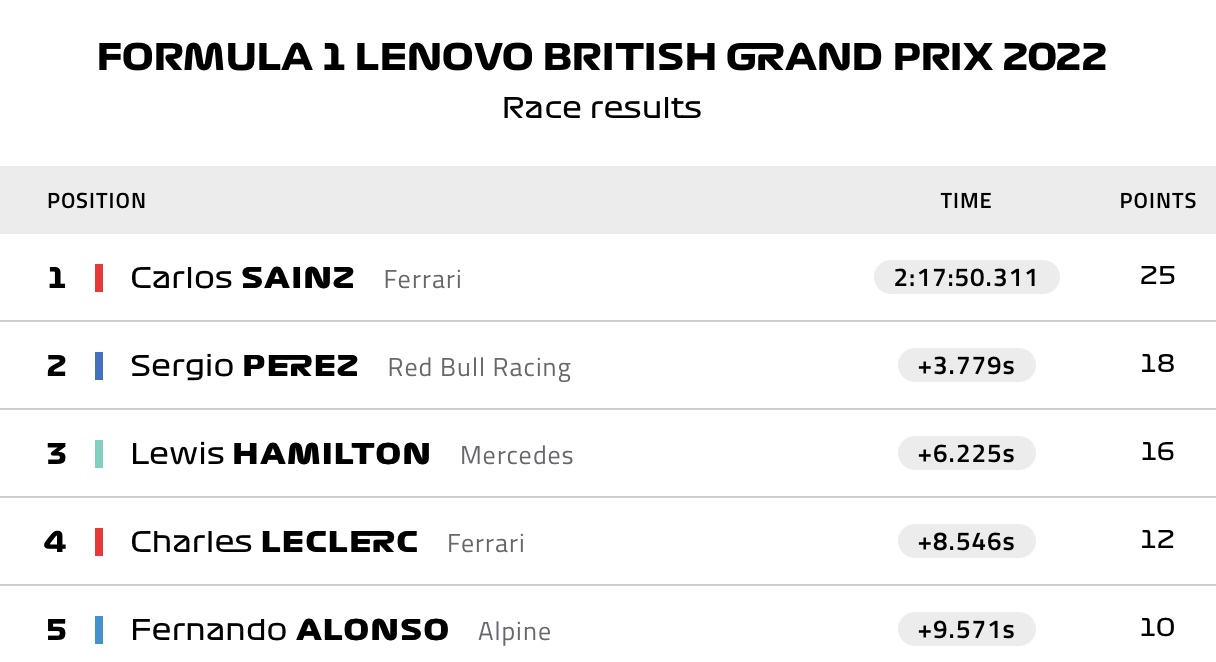Open Fernando Alonso driver name

point(290,630)
